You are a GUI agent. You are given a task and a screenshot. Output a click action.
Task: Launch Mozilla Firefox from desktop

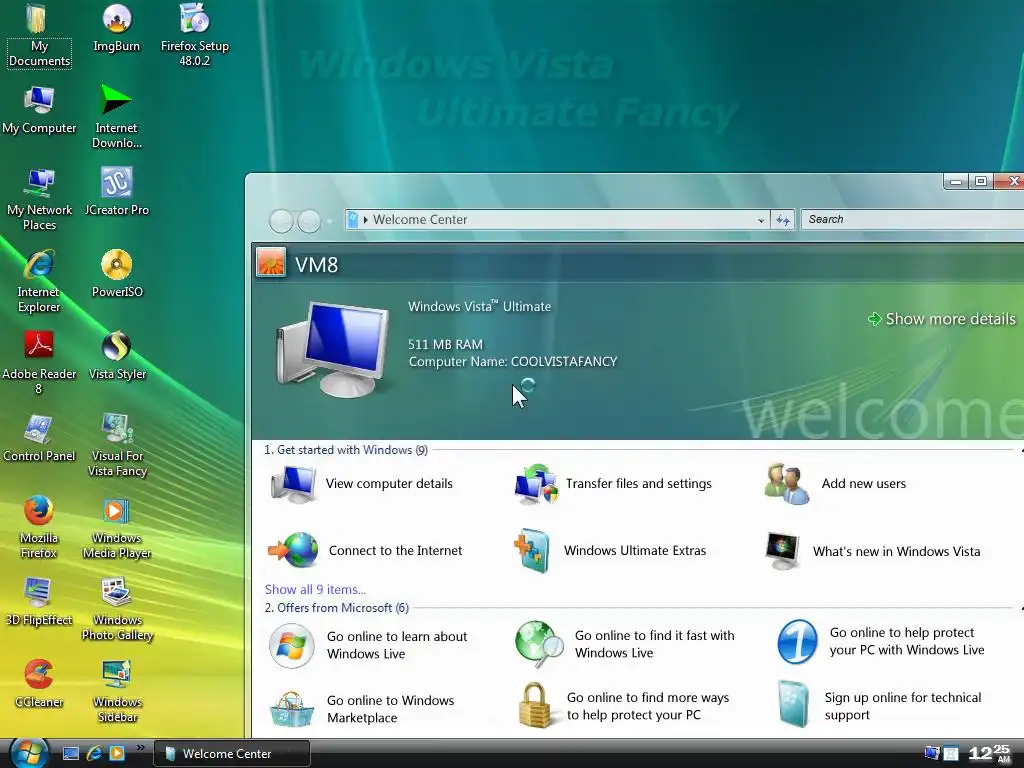click(x=39, y=528)
